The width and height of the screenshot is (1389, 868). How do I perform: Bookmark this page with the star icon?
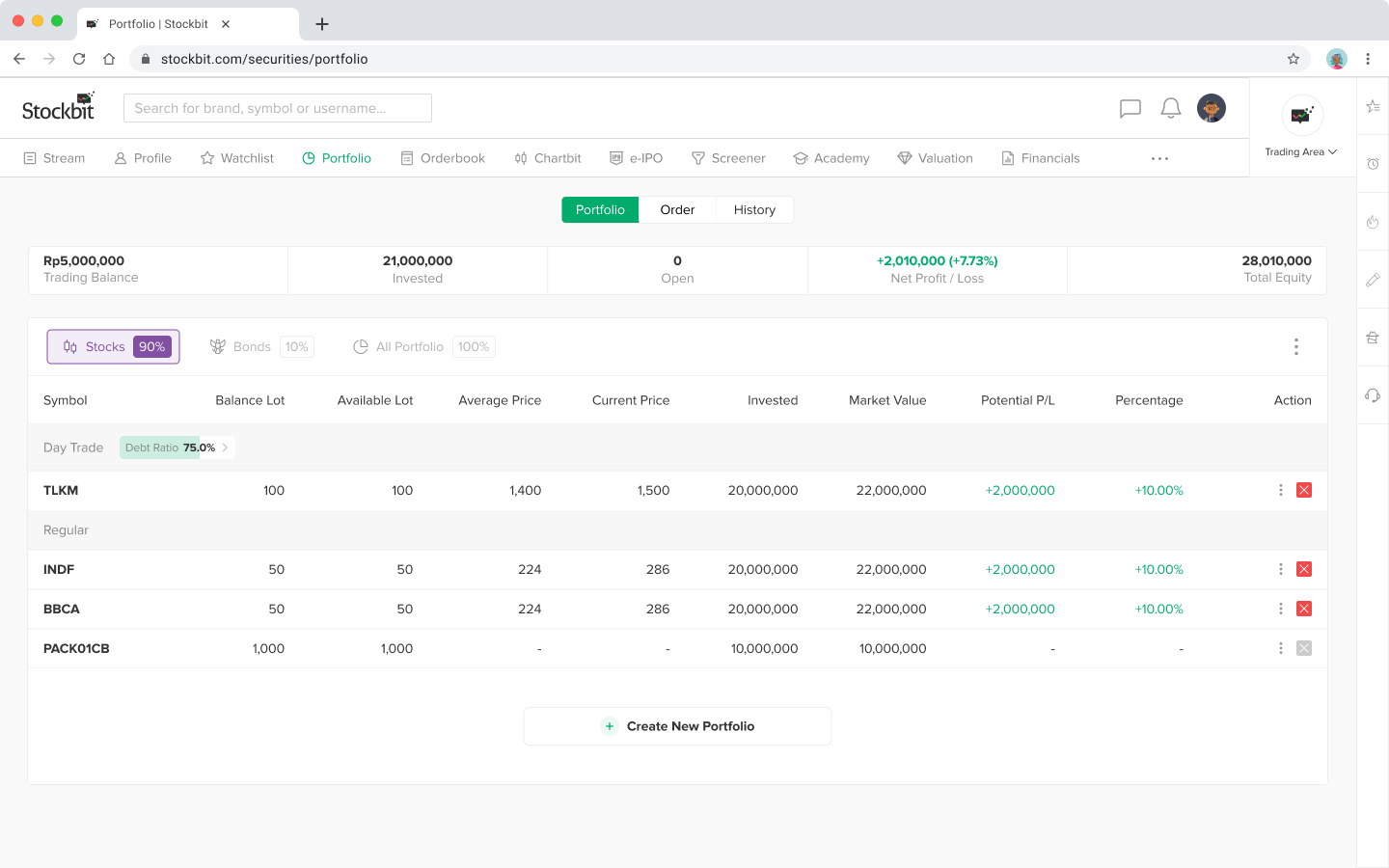click(x=1294, y=59)
